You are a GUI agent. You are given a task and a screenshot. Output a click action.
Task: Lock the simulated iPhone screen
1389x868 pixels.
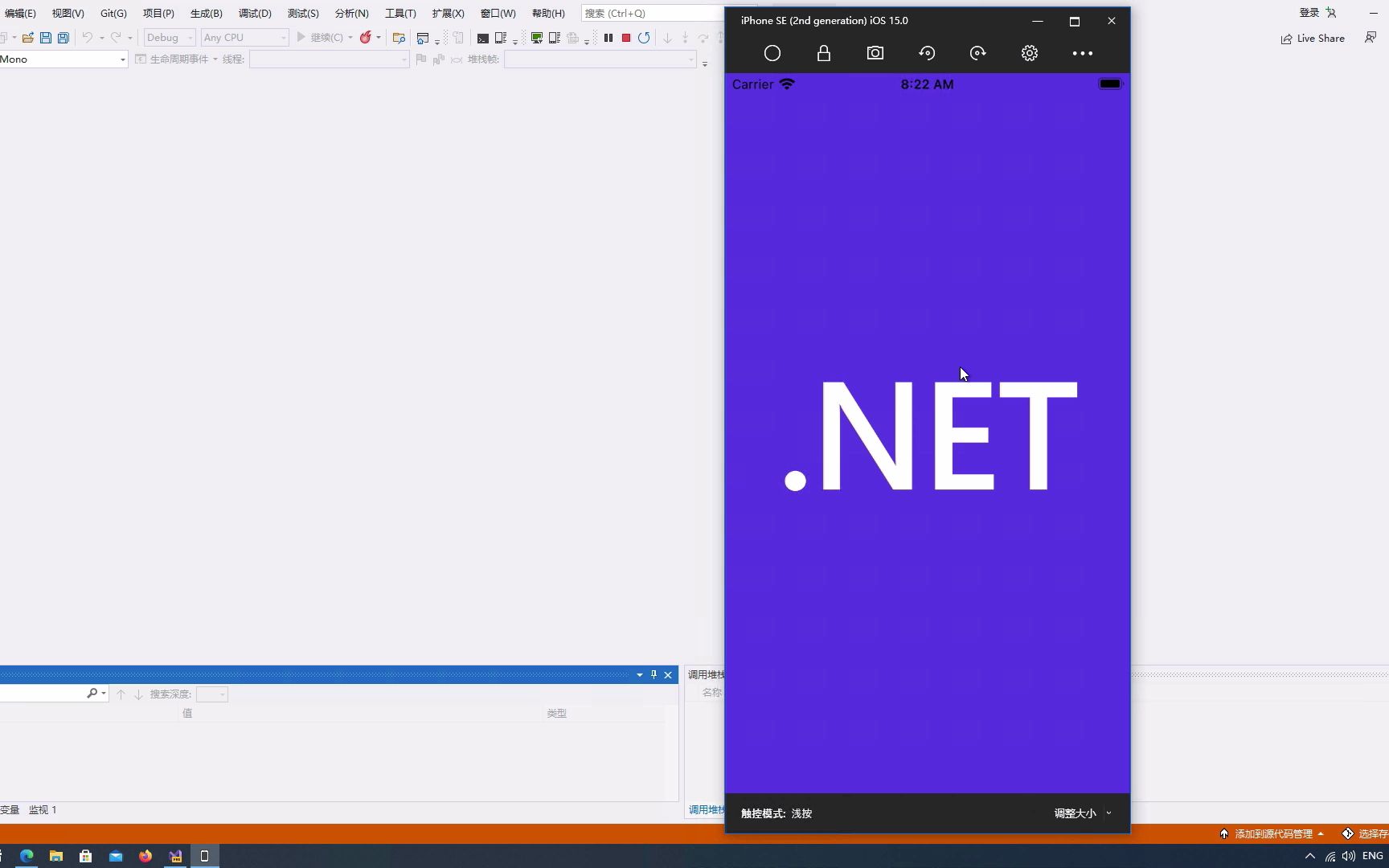pos(823,53)
